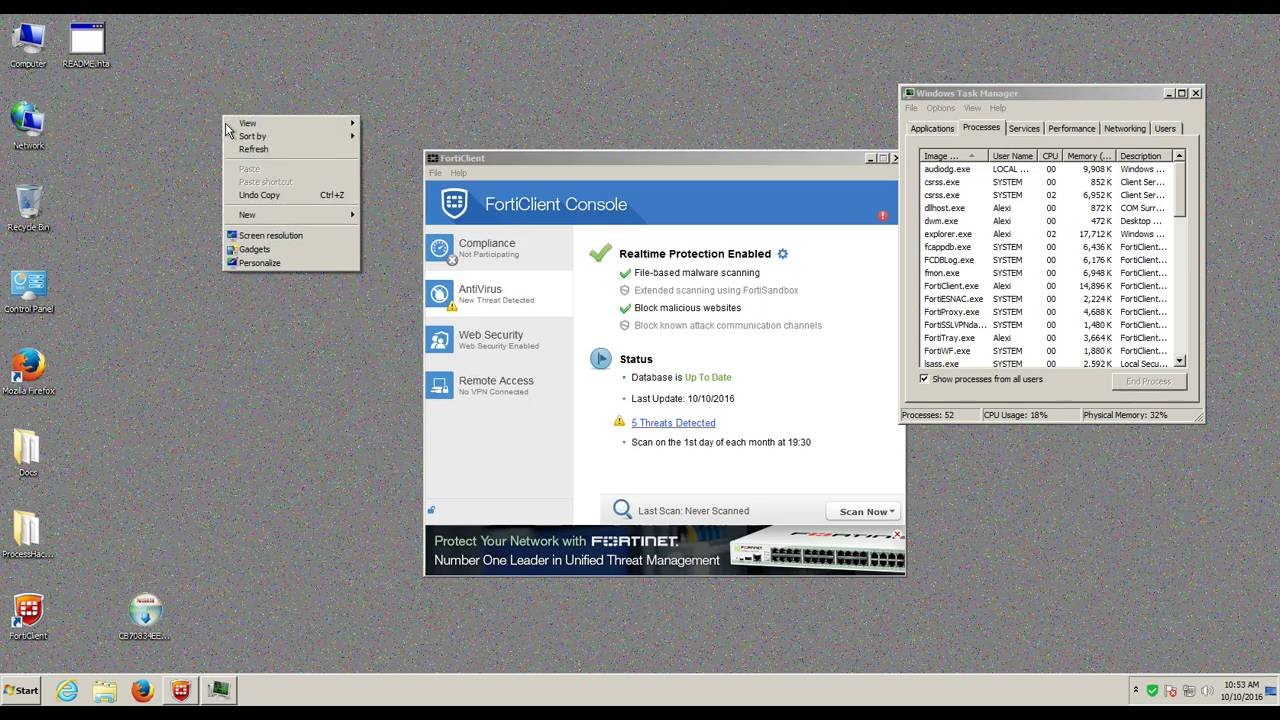Open Screen resolution from context menu
1280x720 pixels.
click(291, 236)
